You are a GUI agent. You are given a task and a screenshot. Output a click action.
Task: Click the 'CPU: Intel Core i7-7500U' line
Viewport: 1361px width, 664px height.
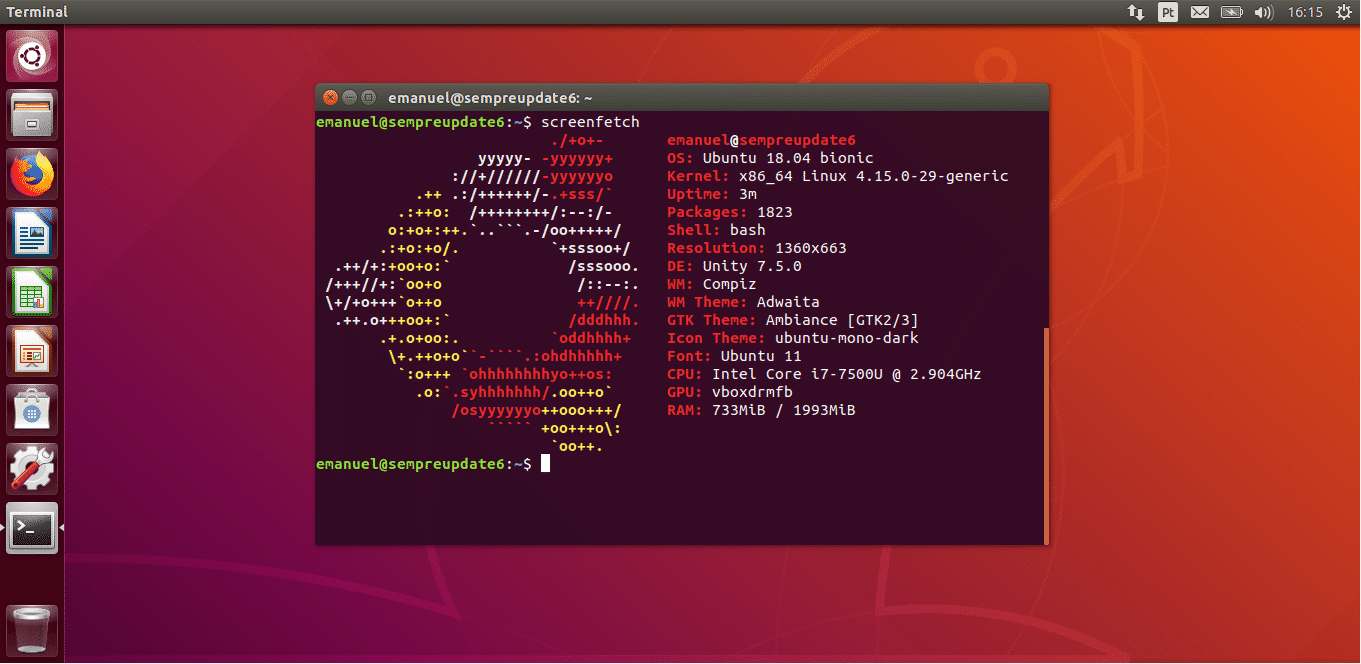click(x=824, y=374)
